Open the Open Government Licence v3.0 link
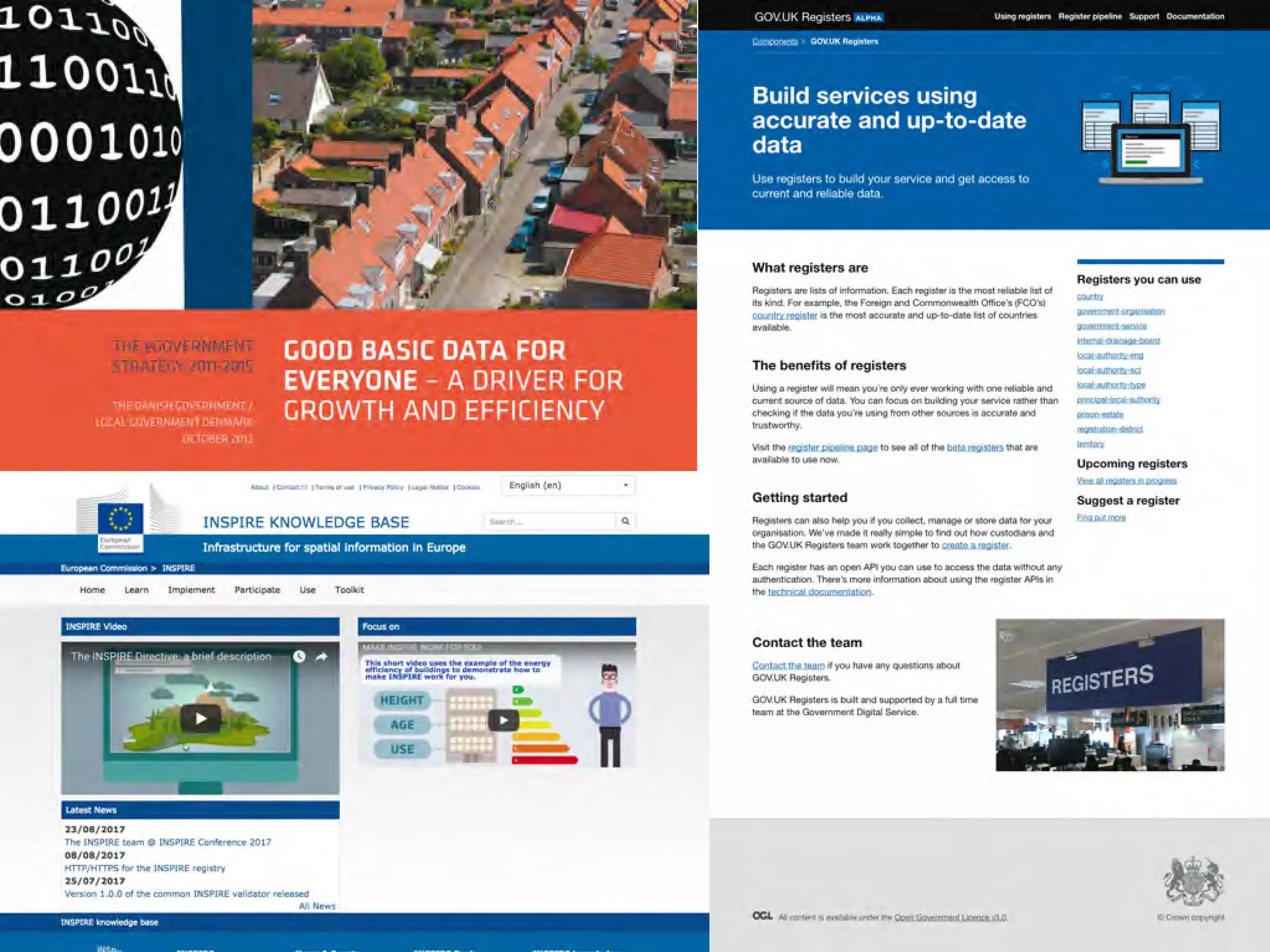Image resolution: width=1270 pixels, height=952 pixels. 950,917
